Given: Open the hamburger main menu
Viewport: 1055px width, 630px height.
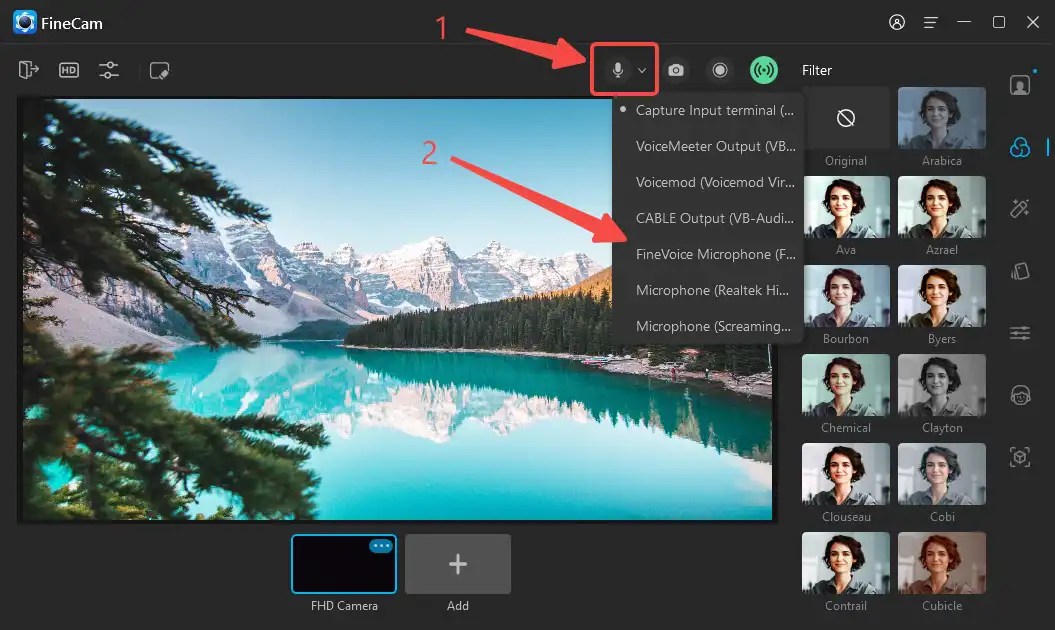Looking at the screenshot, I should (x=931, y=23).
